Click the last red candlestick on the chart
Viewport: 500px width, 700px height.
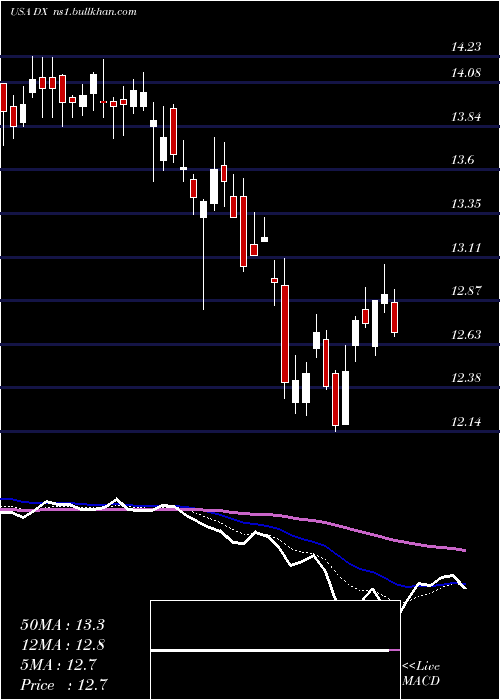(x=395, y=317)
